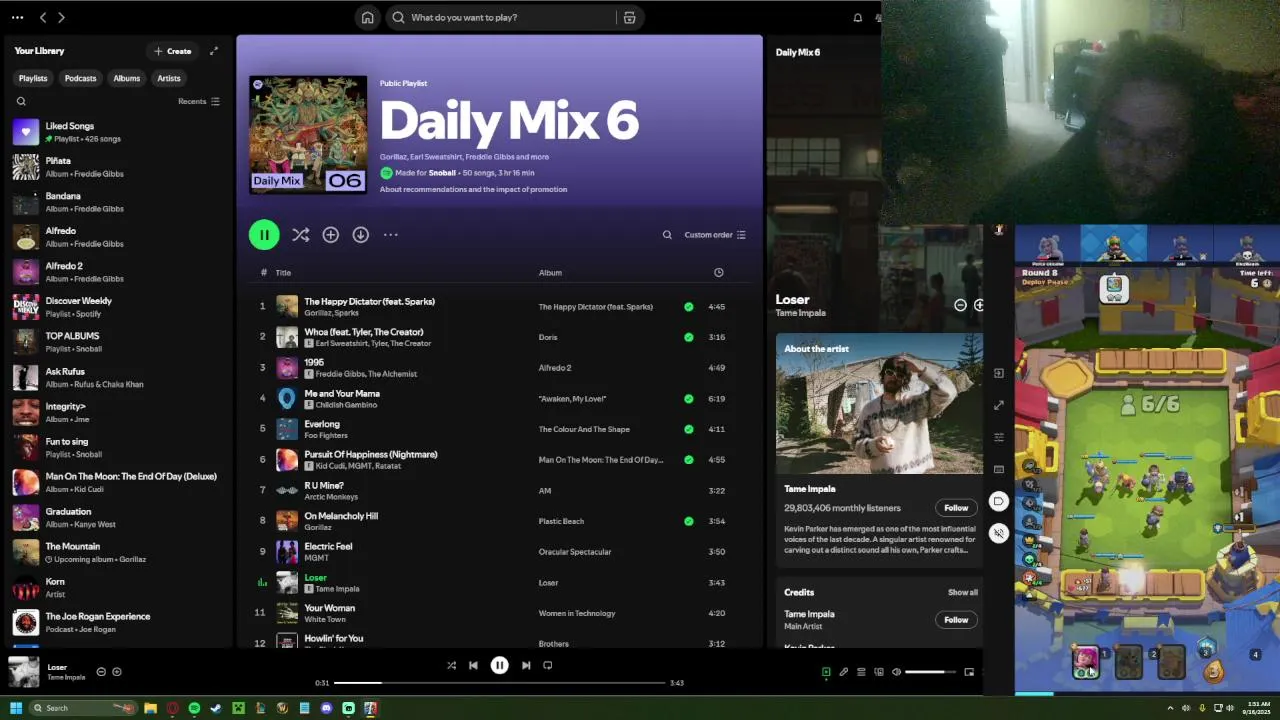Skip to next track in player bar

coord(526,665)
